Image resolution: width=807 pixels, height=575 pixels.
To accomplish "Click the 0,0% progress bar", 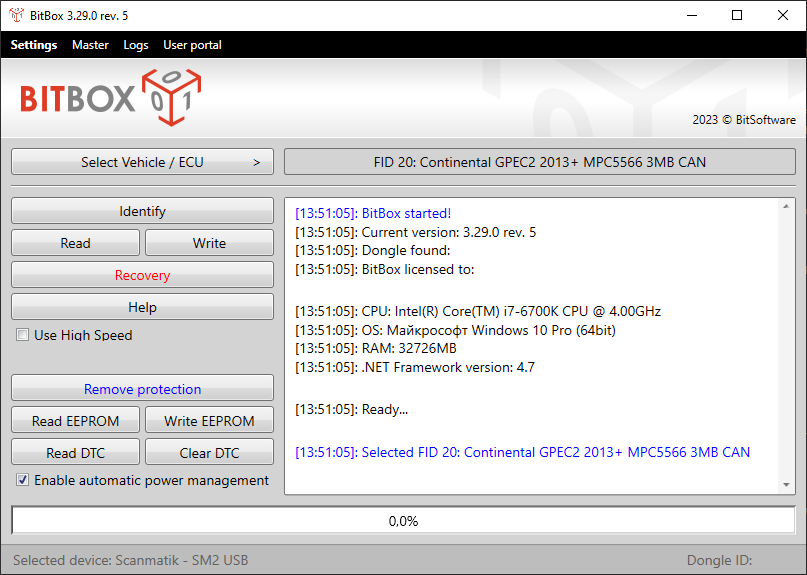I will click(x=404, y=521).
